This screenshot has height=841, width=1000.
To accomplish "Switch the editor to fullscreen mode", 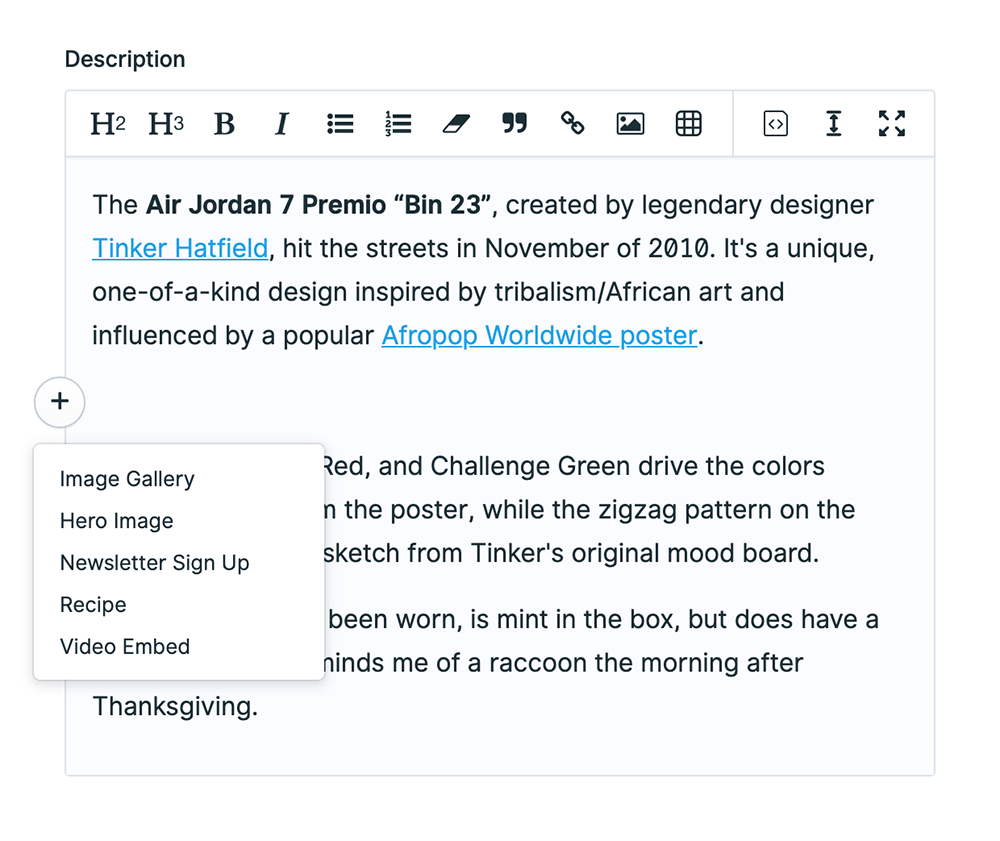I will tap(892, 124).
